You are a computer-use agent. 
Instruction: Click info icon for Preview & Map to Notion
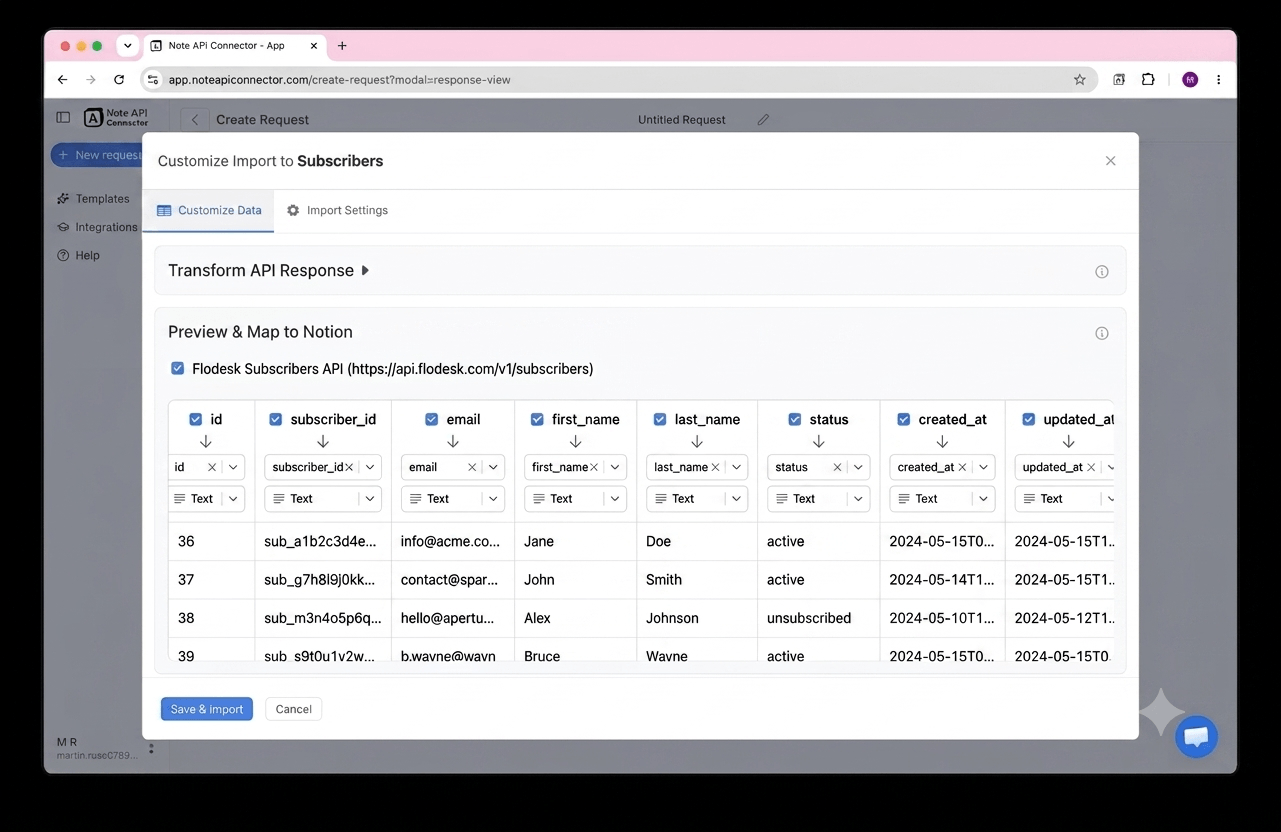[x=1102, y=333]
